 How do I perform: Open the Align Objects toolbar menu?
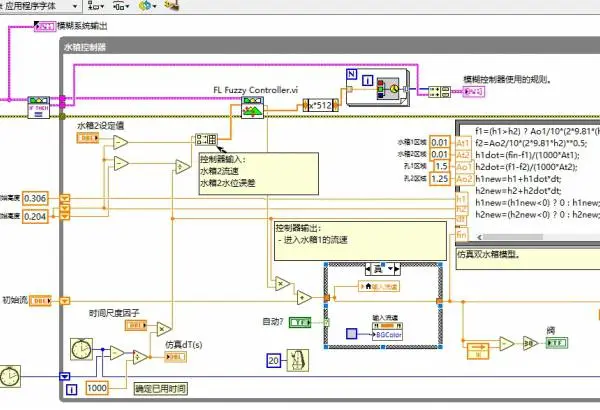click(96, 6)
